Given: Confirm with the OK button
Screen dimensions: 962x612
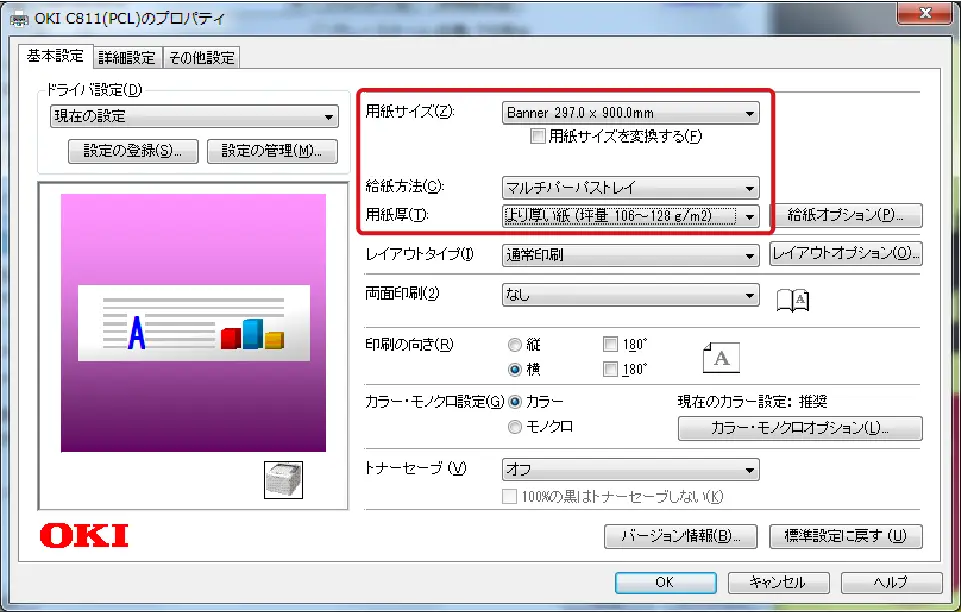Looking at the screenshot, I should (x=666, y=583).
